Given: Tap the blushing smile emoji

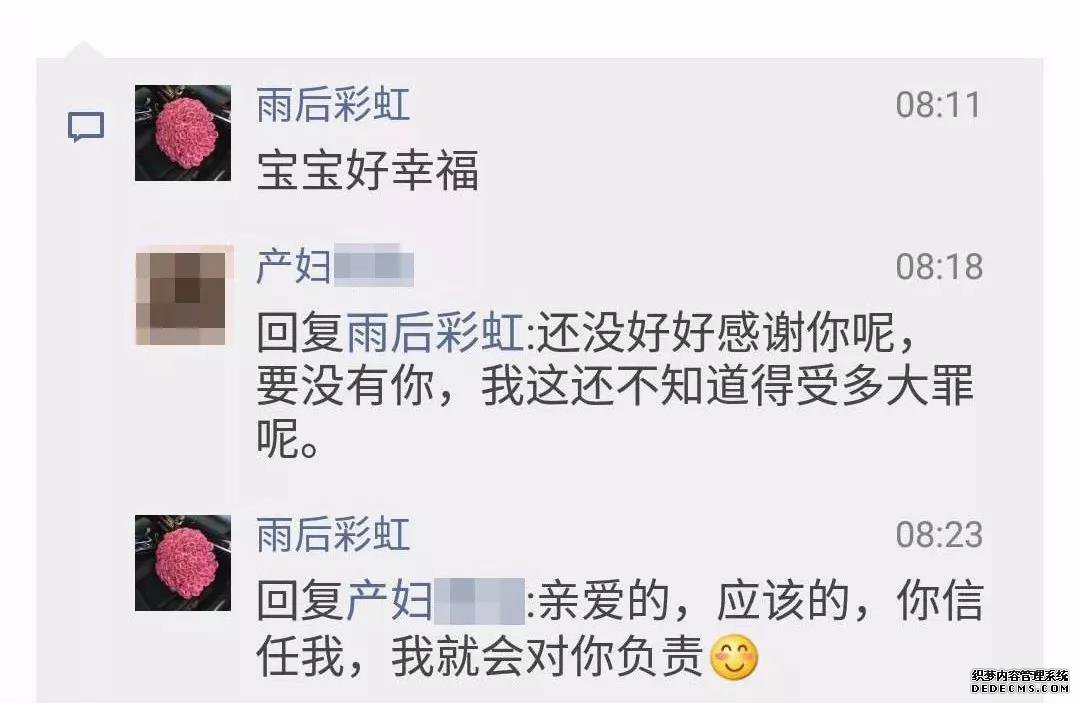Looking at the screenshot, I should click(x=735, y=657).
